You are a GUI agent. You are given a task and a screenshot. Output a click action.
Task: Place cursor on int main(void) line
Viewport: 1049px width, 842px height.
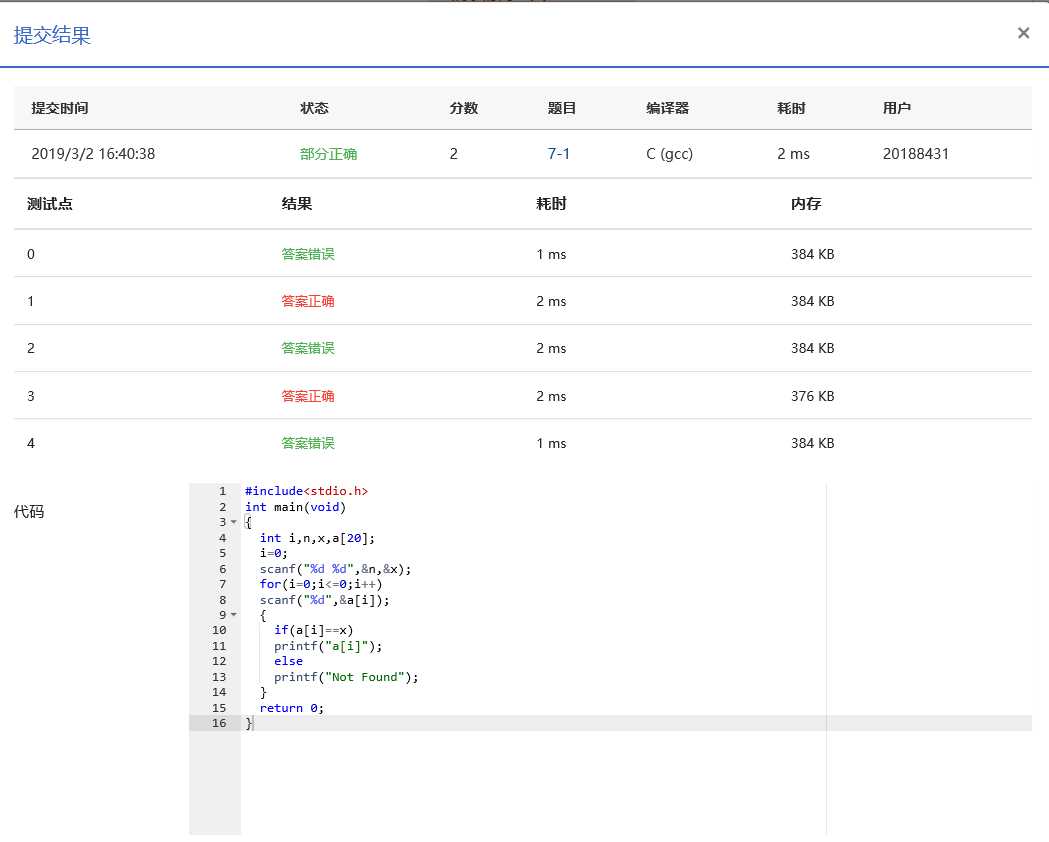295,507
